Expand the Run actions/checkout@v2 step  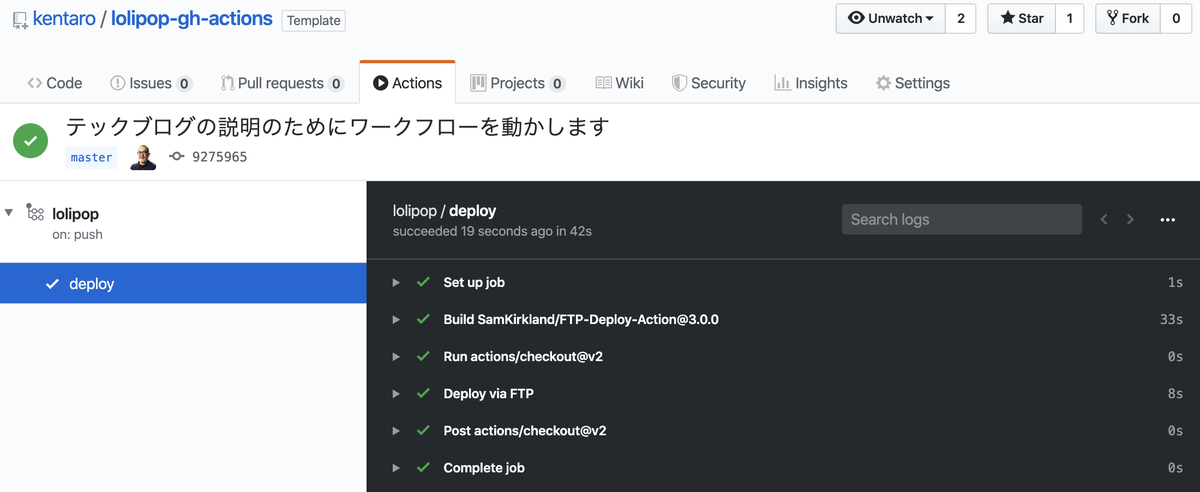click(396, 357)
